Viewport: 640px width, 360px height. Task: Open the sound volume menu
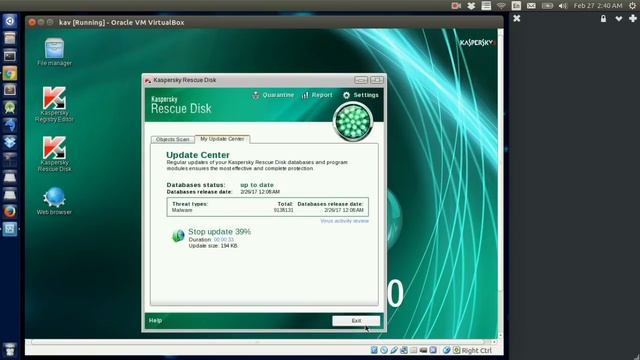(x=563, y=6)
